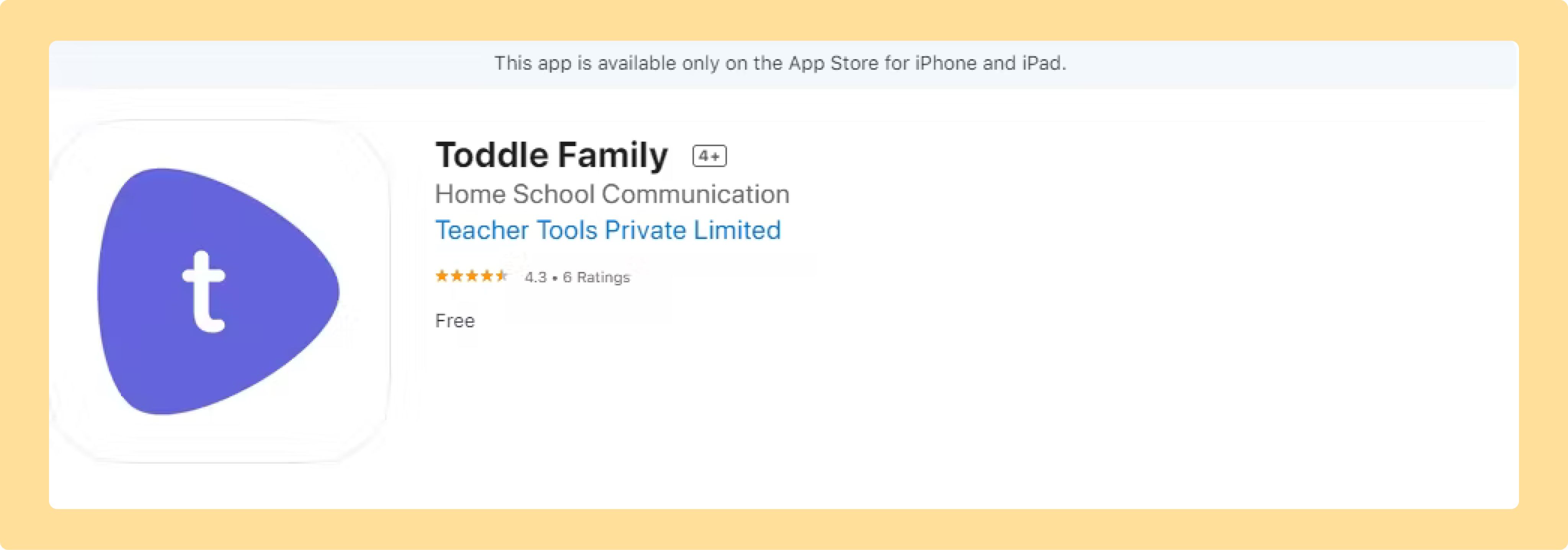Click the App Store availability banner message
Screen dimensions: 1568x550
[780, 63]
